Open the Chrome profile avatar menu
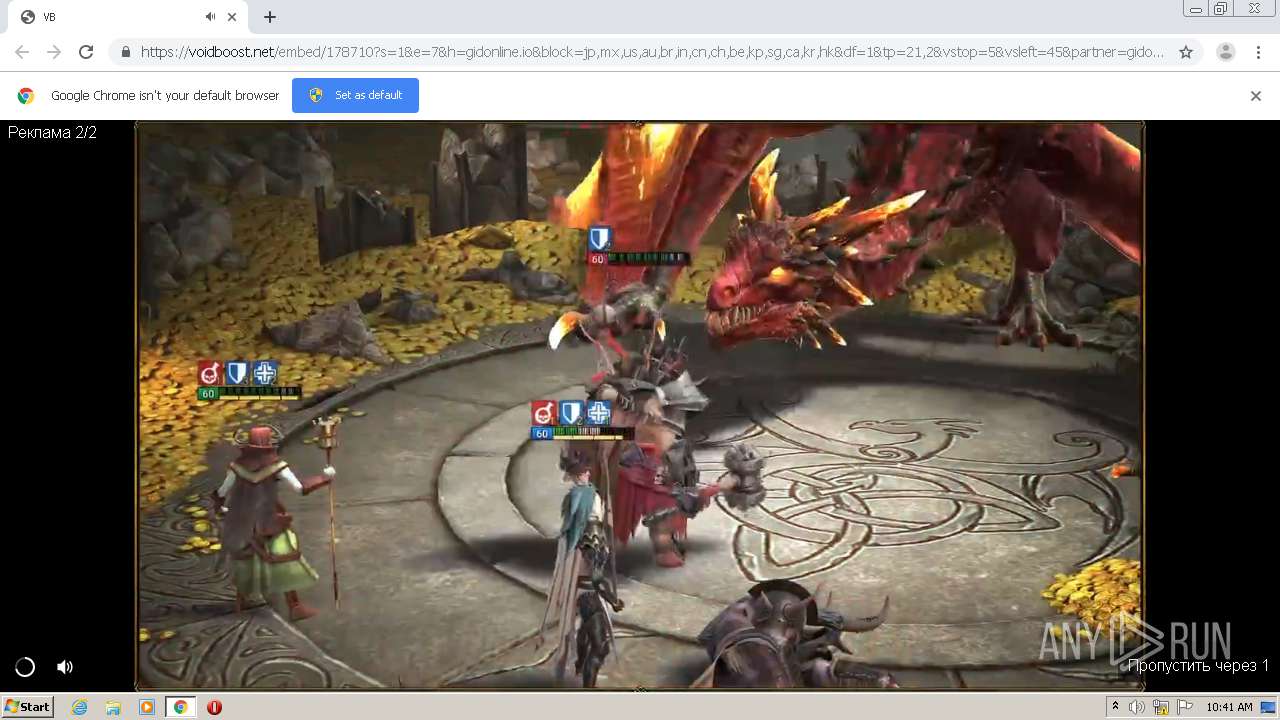 [x=1225, y=52]
